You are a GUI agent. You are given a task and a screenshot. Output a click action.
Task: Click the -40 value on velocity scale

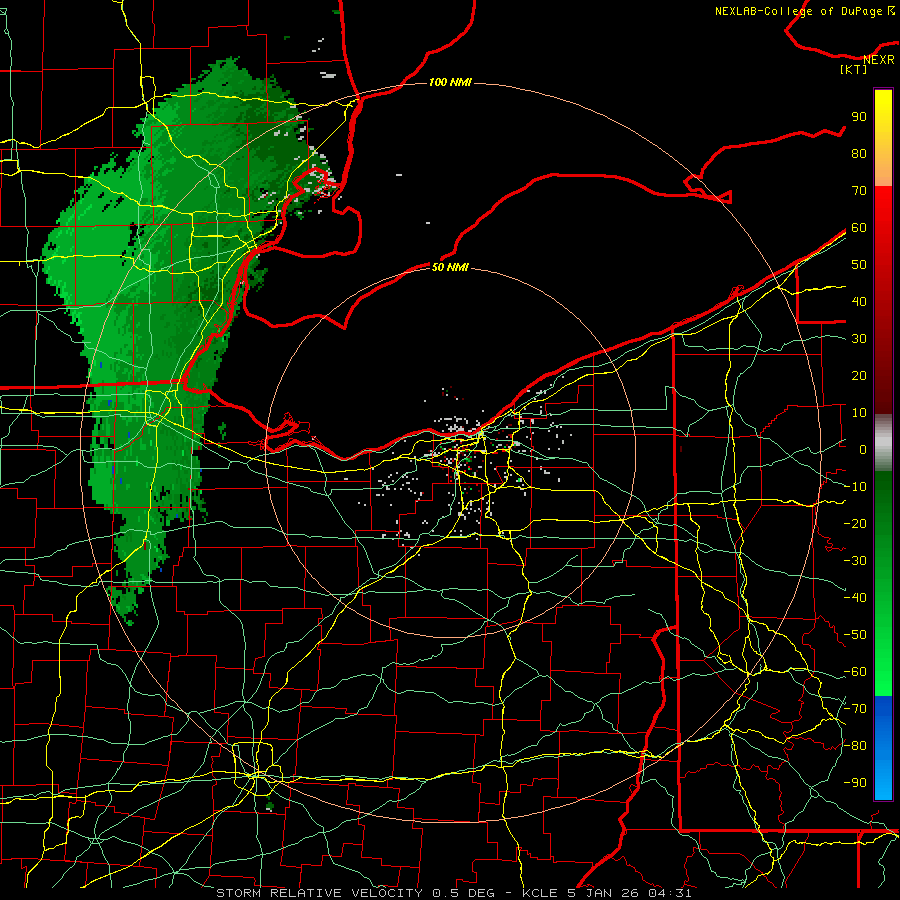[855, 598]
